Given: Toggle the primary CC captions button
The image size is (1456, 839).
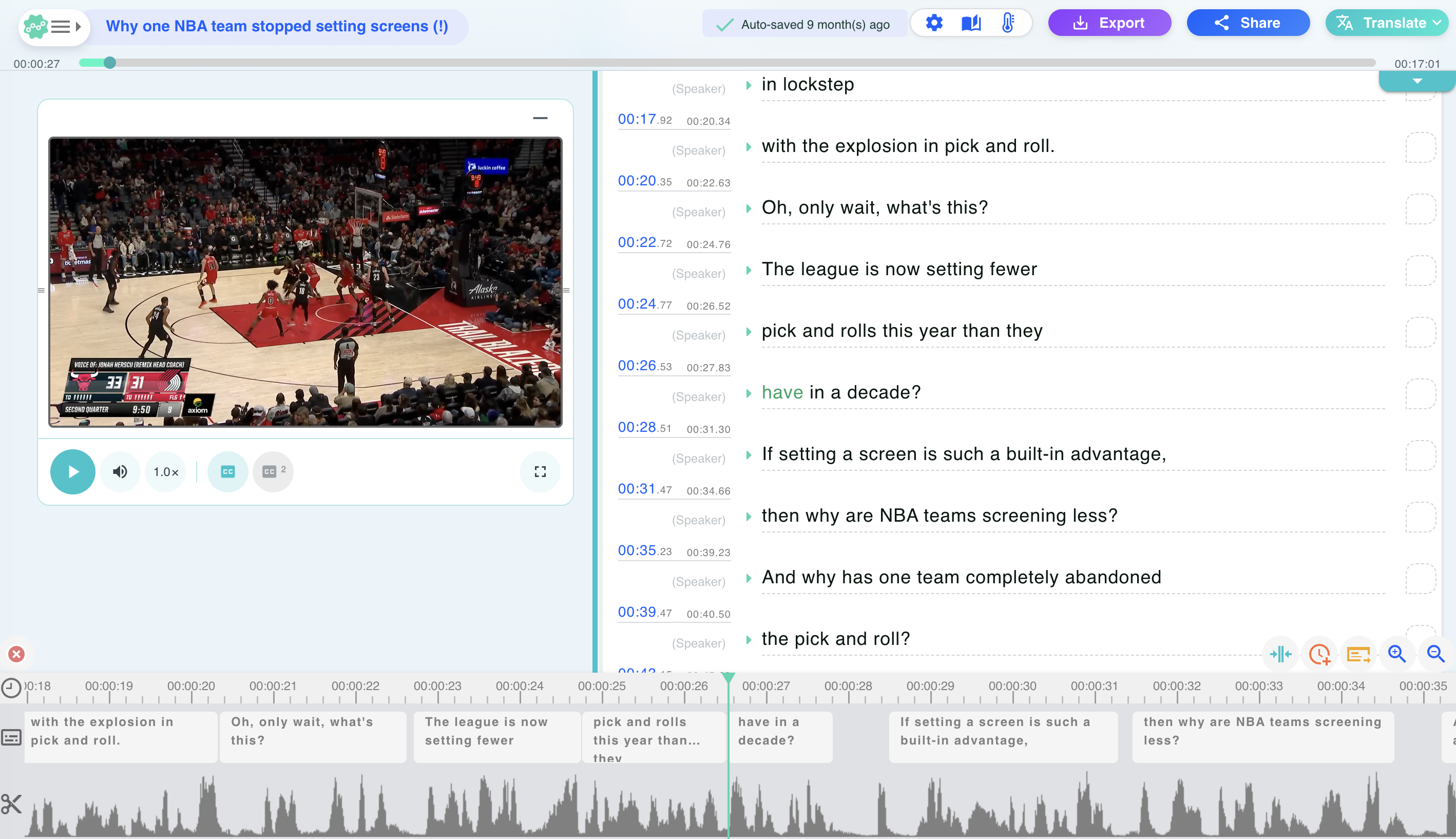Looking at the screenshot, I should pyautogui.click(x=227, y=472).
